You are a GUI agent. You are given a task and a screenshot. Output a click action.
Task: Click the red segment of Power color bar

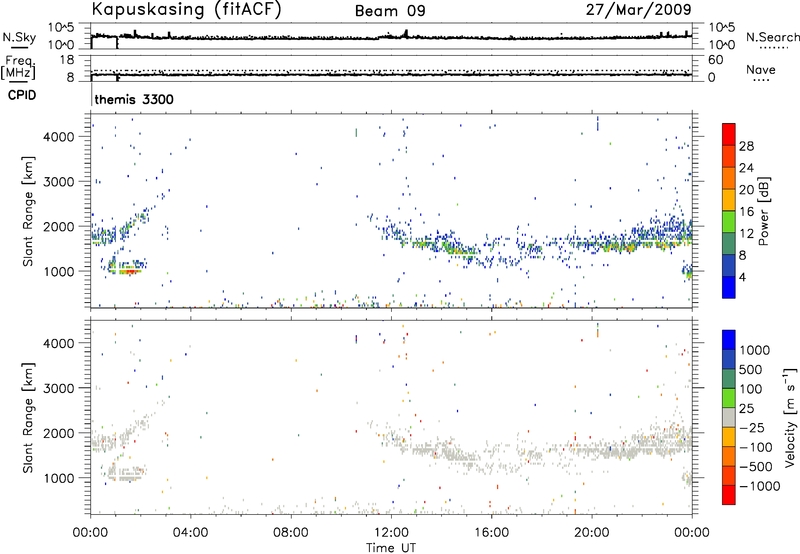[x=729, y=134]
